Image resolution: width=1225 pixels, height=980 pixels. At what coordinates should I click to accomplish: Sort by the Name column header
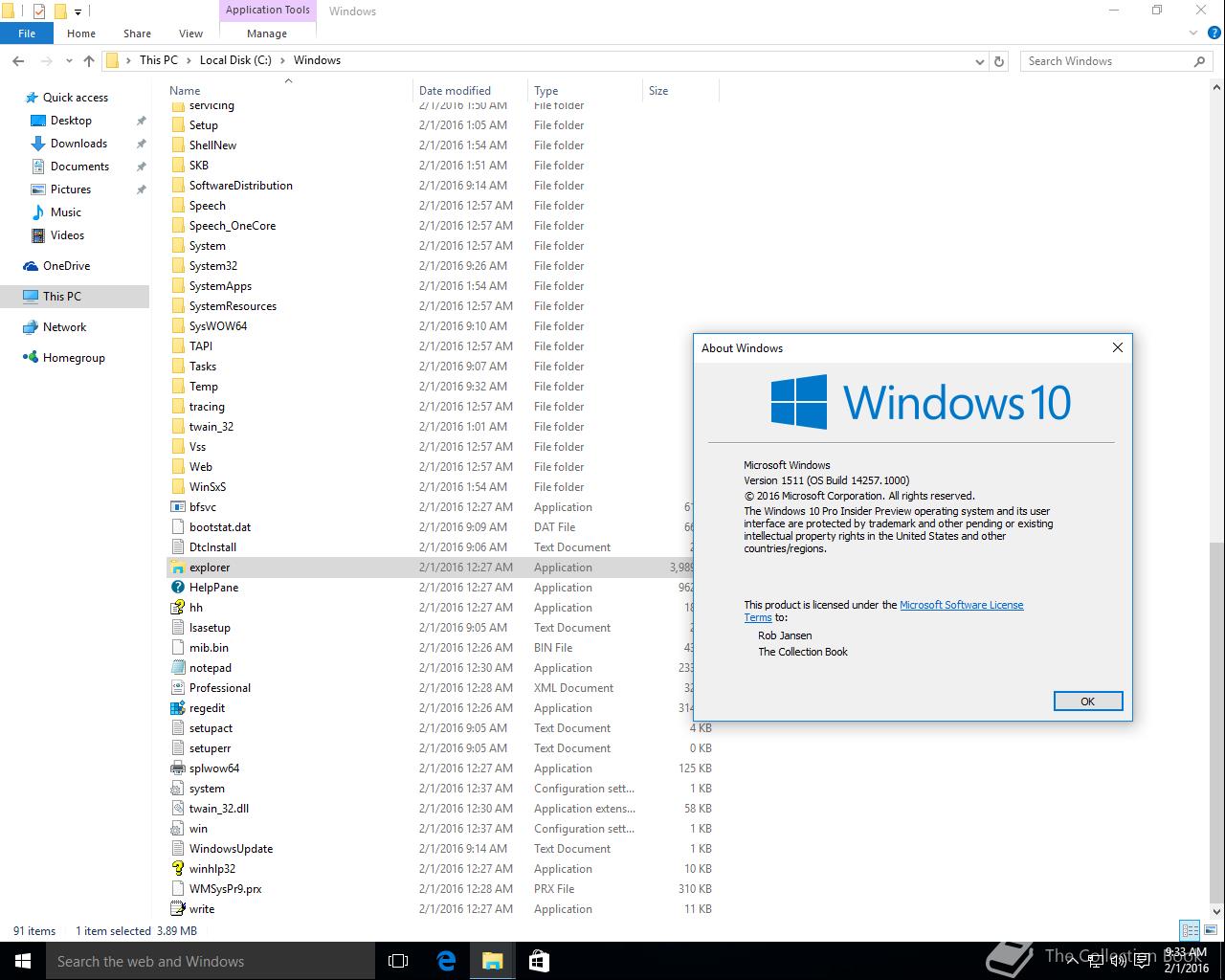(288, 91)
